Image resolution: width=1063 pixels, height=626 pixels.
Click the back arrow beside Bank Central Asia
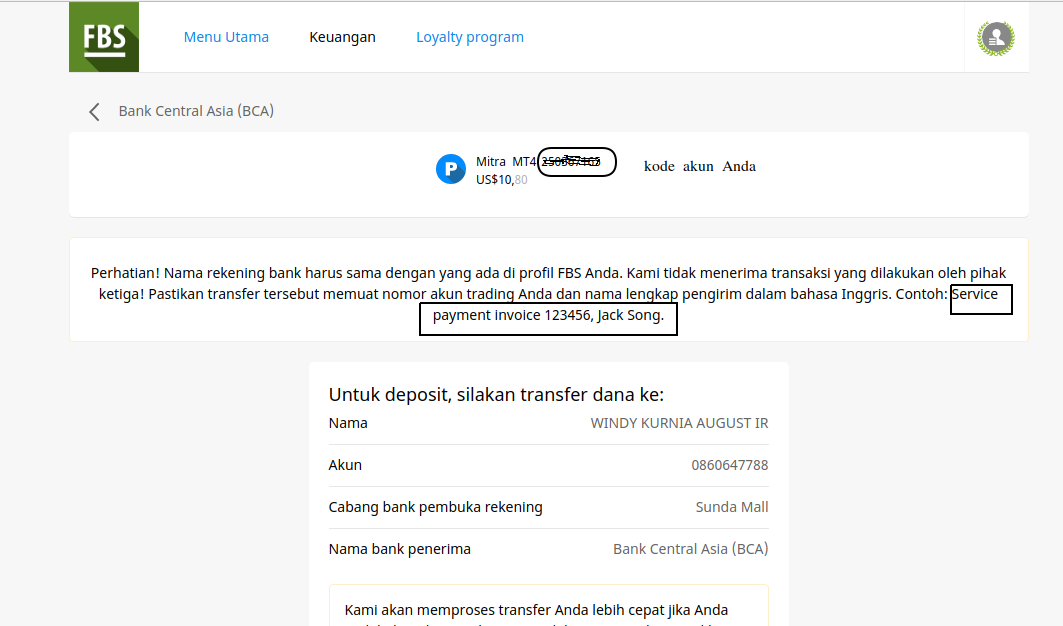pos(94,112)
